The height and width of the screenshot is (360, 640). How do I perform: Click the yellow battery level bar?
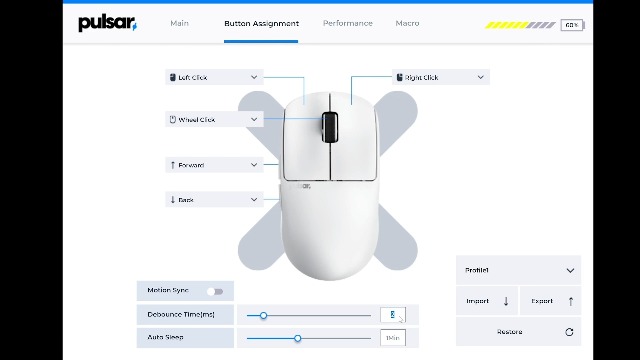tap(520, 25)
